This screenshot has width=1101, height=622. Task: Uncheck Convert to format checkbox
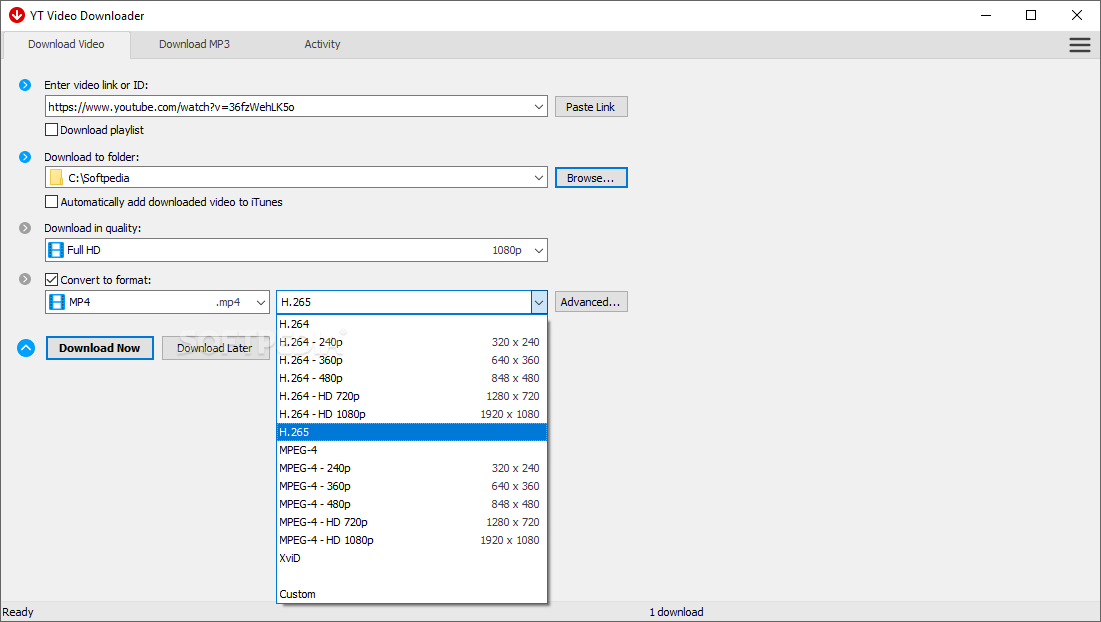coord(51,279)
